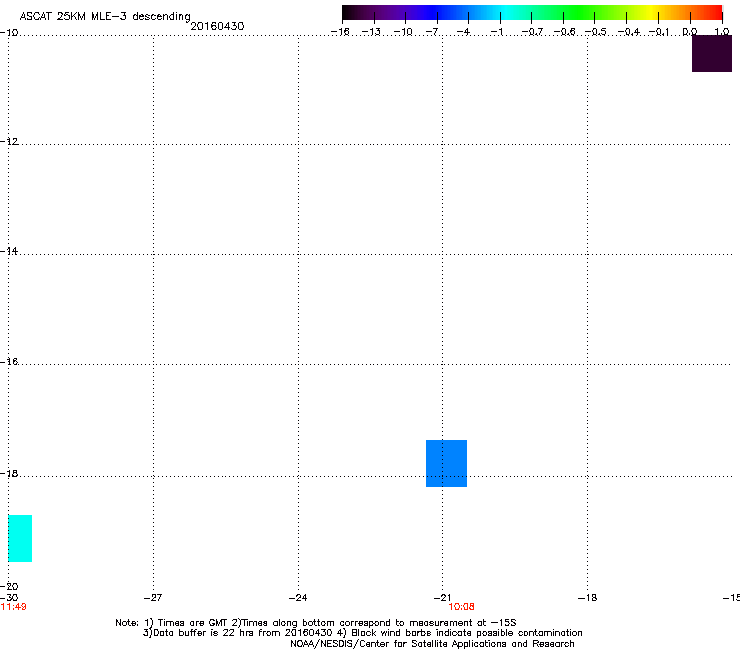The height and width of the screenshot is (650, 740).
Task: Click color scale value -13
Action: coord(371,32)
